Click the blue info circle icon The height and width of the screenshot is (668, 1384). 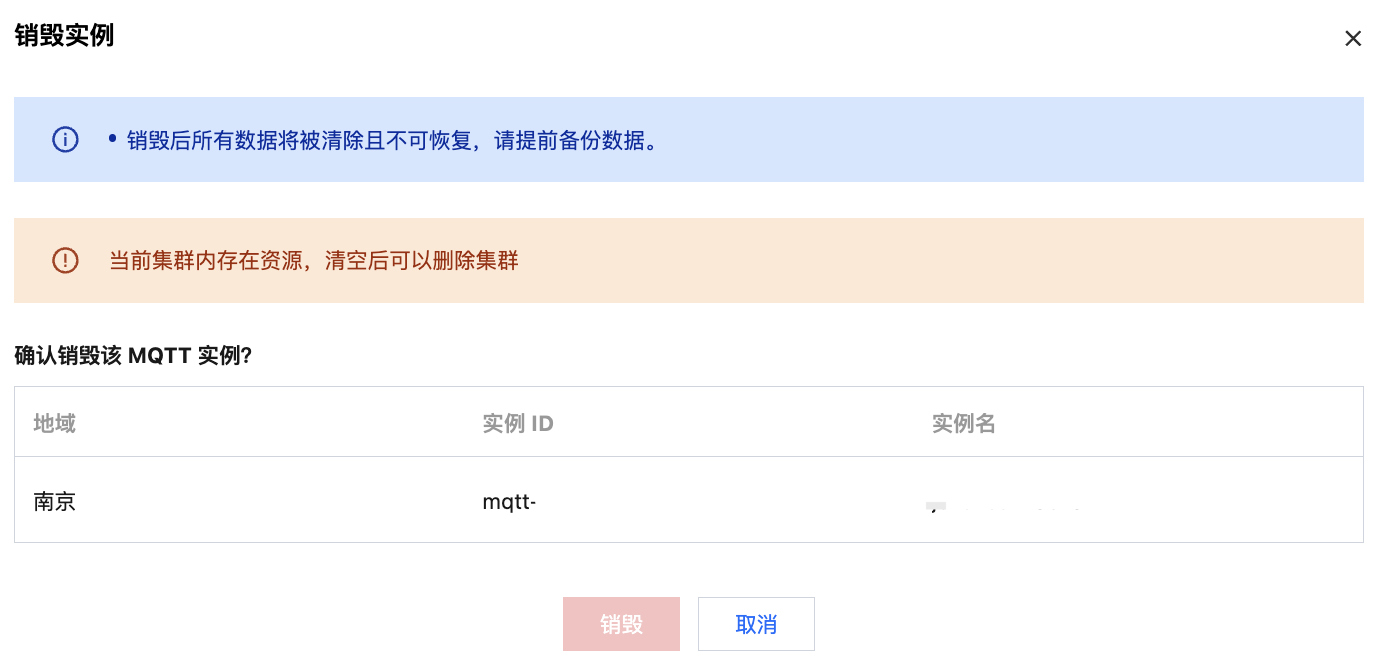pos(65,140)
